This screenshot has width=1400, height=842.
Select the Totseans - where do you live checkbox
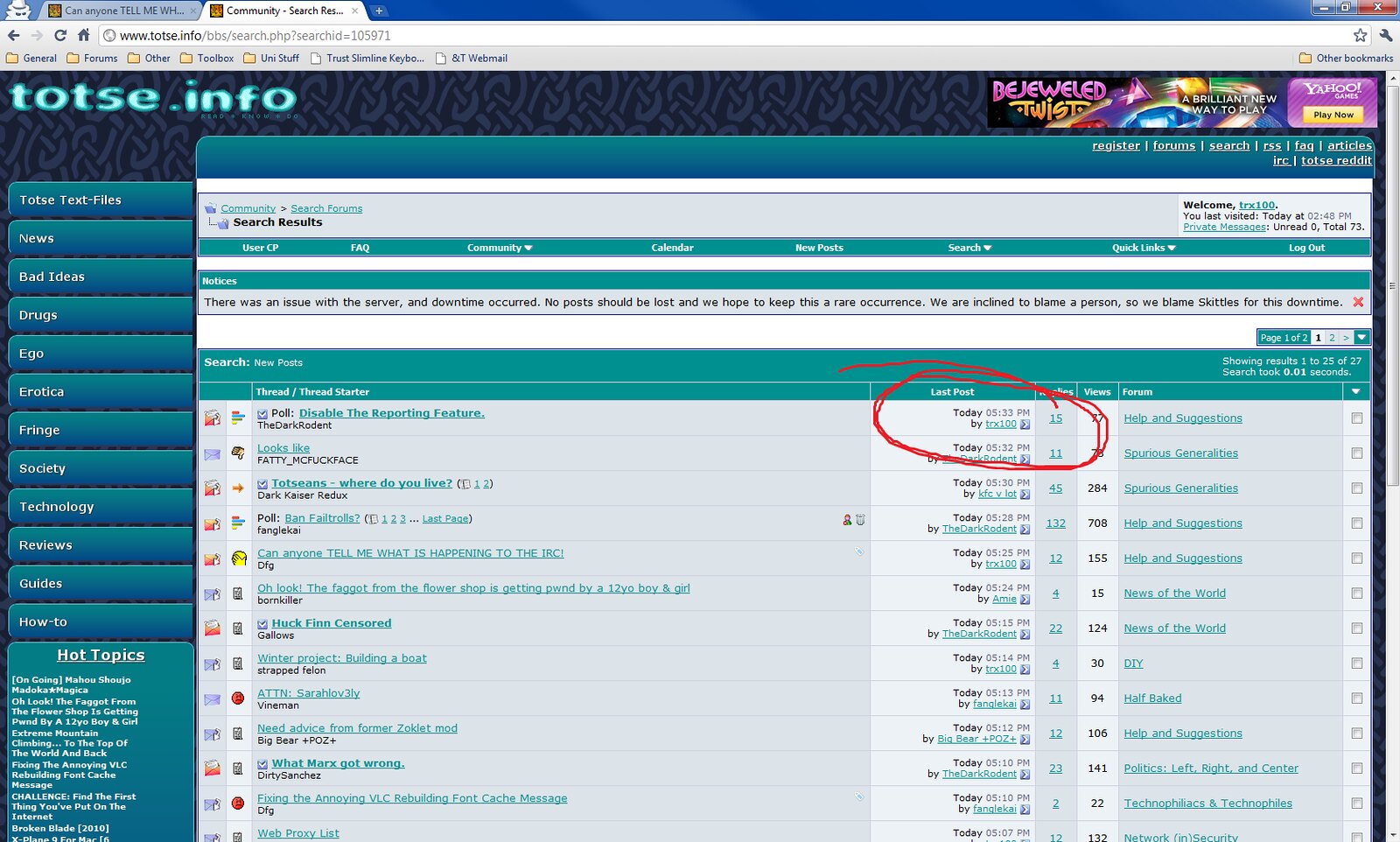(x=1357, y=488)
